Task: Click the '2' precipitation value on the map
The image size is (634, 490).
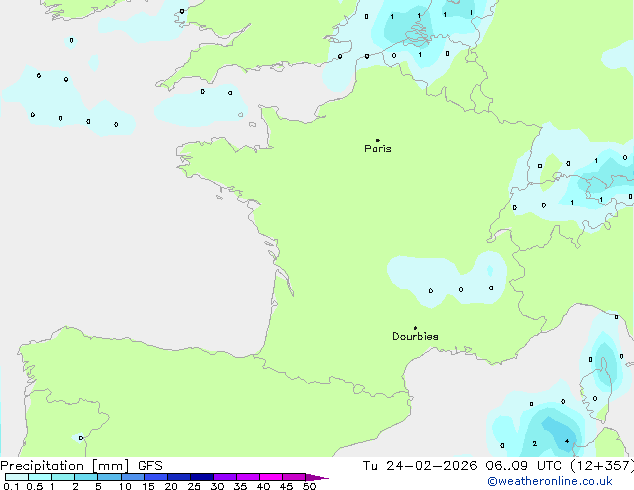Action: click(535, 444)
